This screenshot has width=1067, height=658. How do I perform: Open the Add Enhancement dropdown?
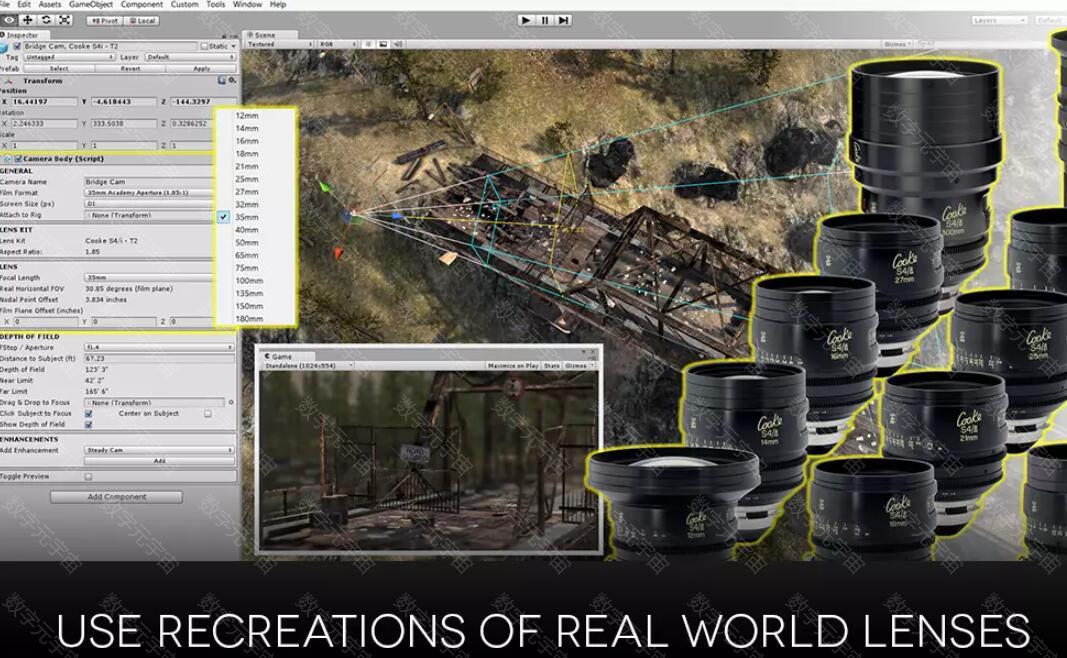point(159,450)
